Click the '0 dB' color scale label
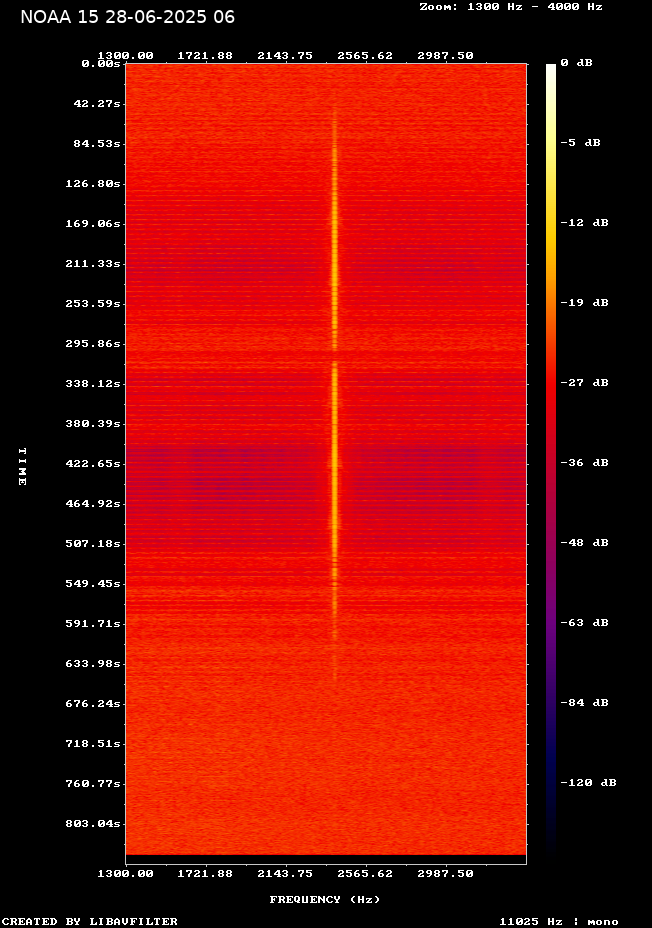Screen dimensions: 652x928 click(x=576, y=63)
